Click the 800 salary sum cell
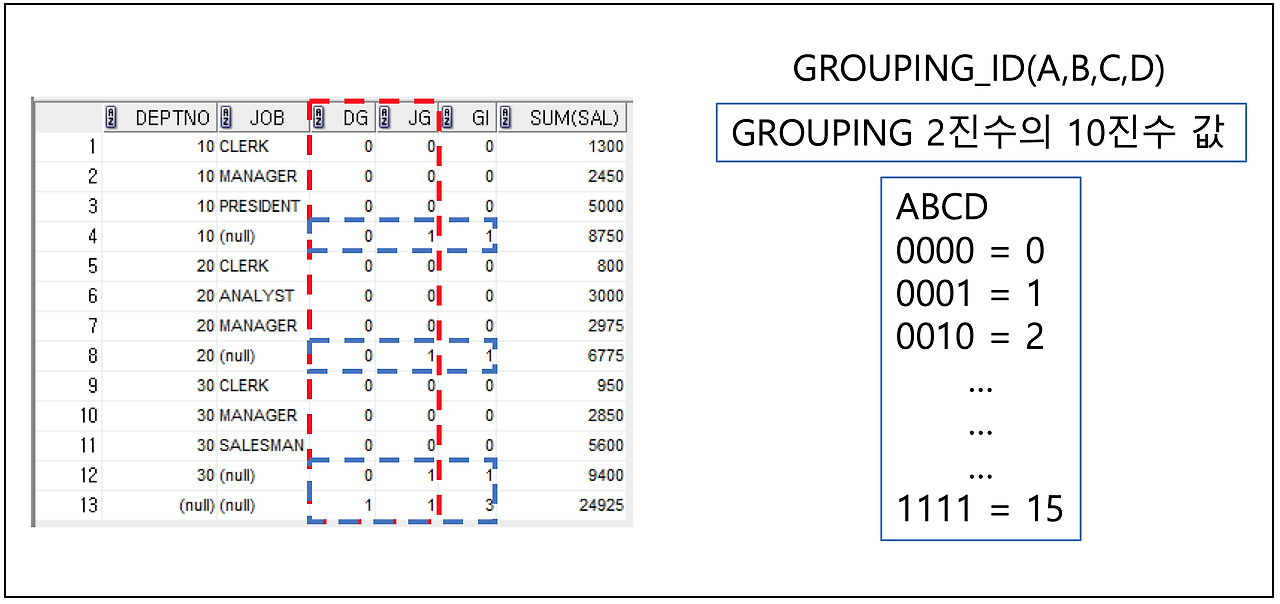 point(610,266)
